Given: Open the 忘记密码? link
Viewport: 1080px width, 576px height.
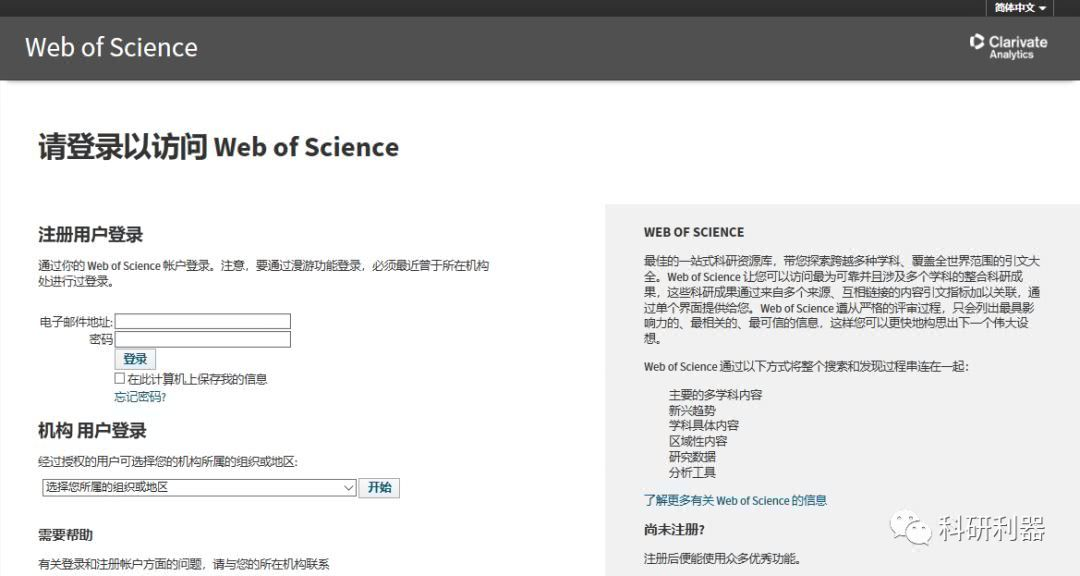Looking at the screenshot, I should point(141,397).
